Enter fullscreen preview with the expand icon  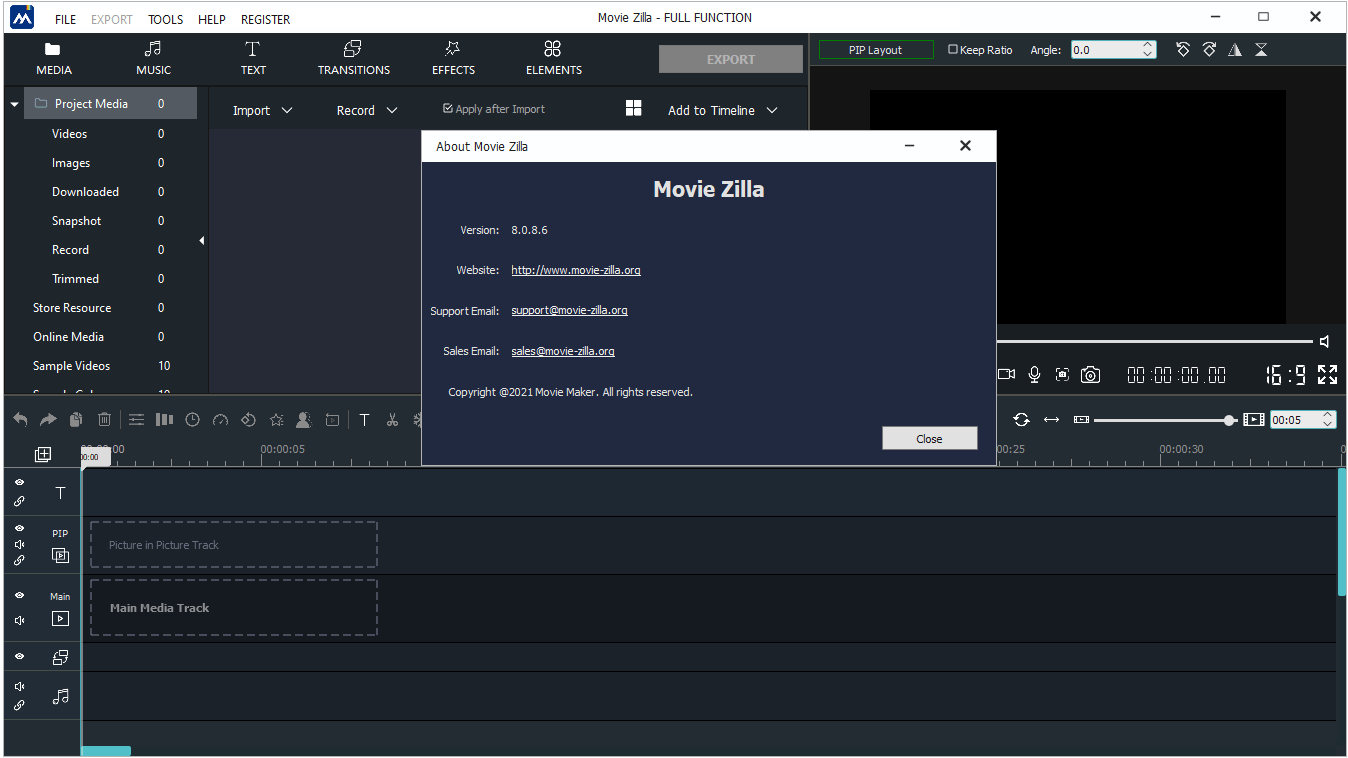pos(1327,374)
